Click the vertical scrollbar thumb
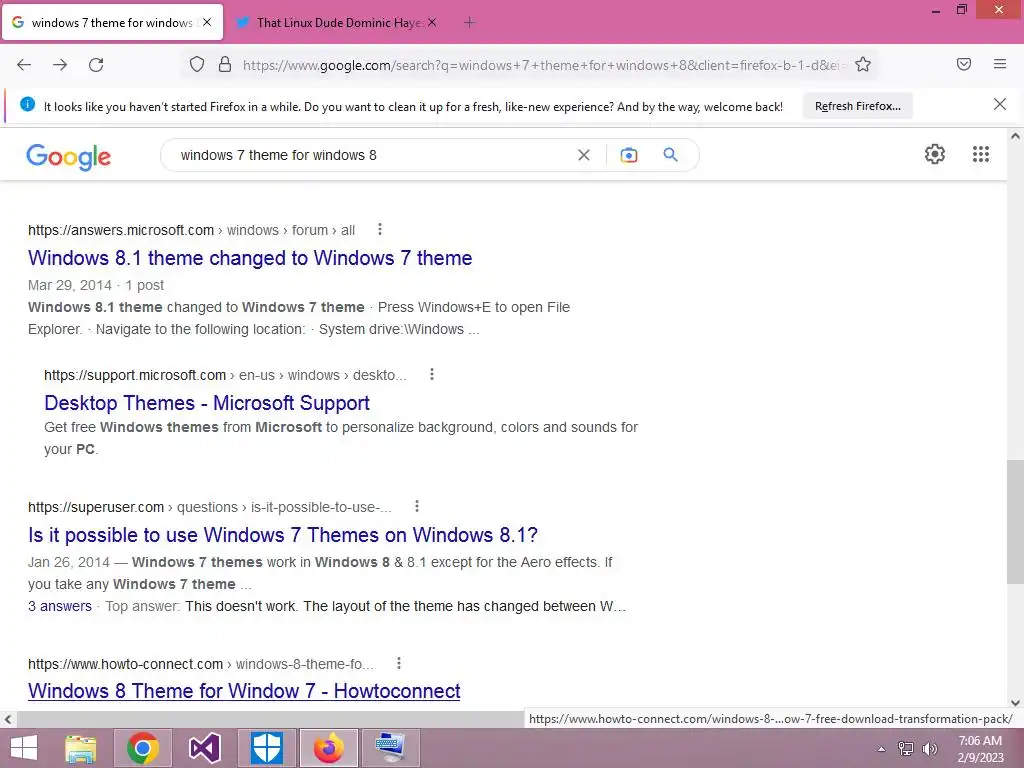The height and width of the screenshot is (768, 1024). coord(1015,522)
